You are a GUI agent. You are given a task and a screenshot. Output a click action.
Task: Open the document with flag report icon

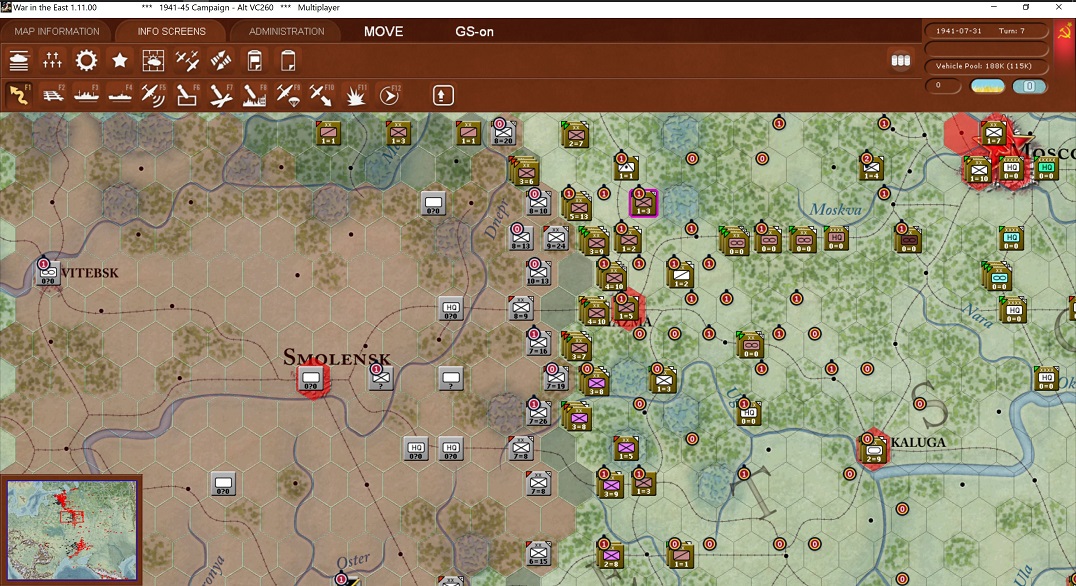tap(255, 61)
